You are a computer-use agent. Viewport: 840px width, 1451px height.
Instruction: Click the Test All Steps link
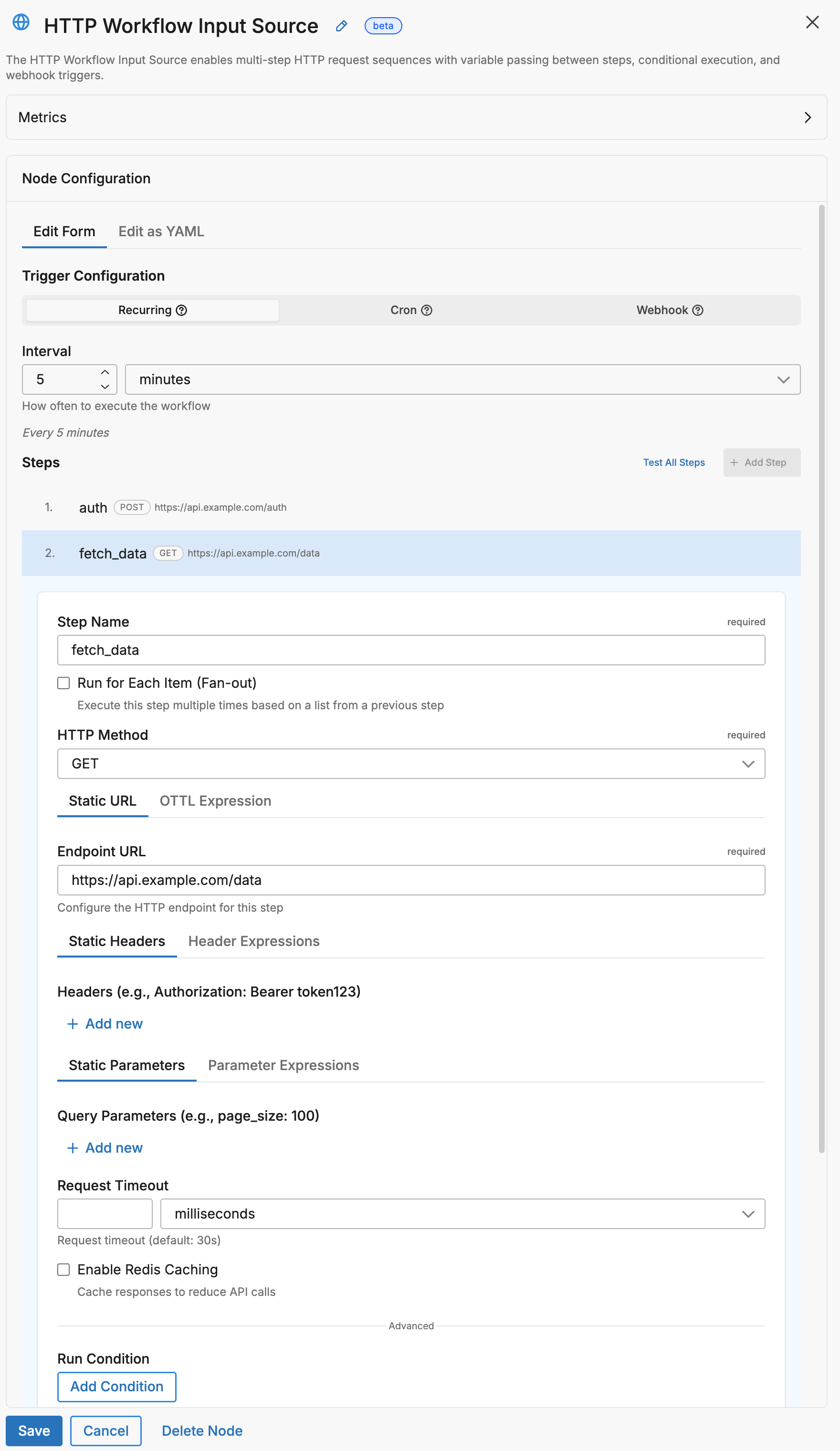pos(673,463)
